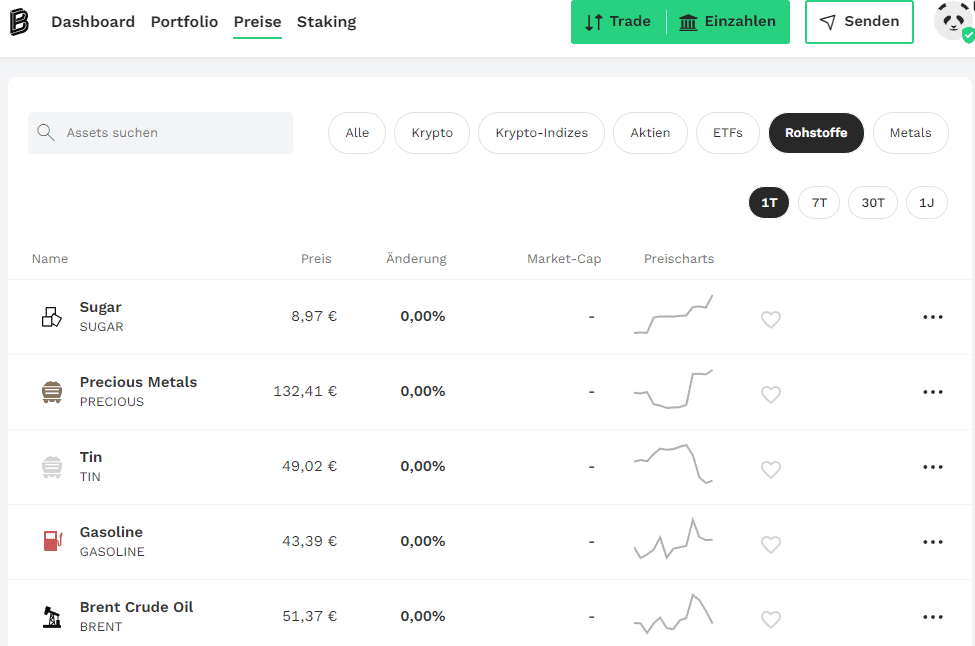Click the Senden button
The width and height of the screenshot is (975, 646).
coord(859,22)
